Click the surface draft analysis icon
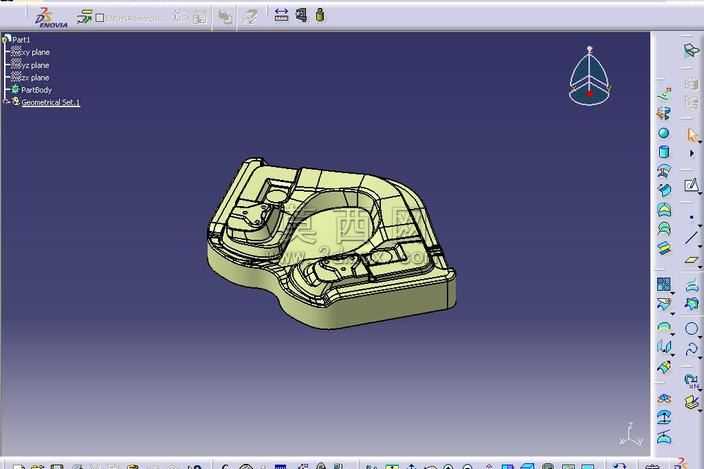The height and width of the screenshot is (469, 704). [664, 417]
